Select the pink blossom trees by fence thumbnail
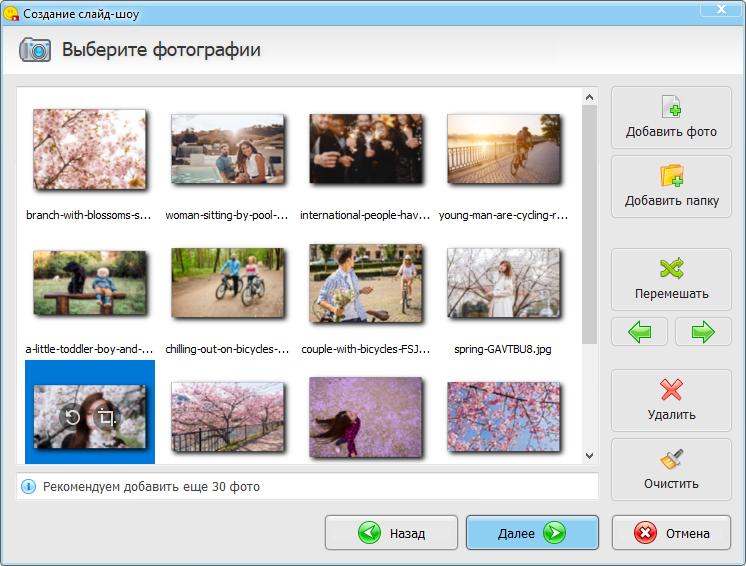The height and width of the screenshot is (566, 746). pos(227,417)
